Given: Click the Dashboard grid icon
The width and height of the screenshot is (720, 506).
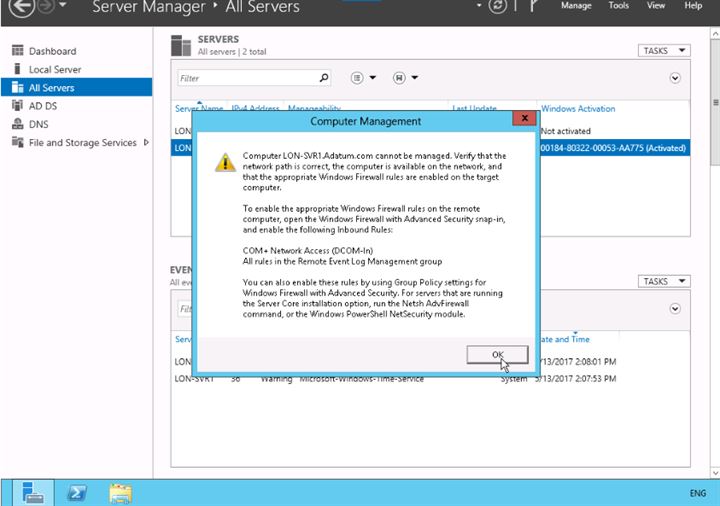Looking at the screenshot, I should pos(17,50).
